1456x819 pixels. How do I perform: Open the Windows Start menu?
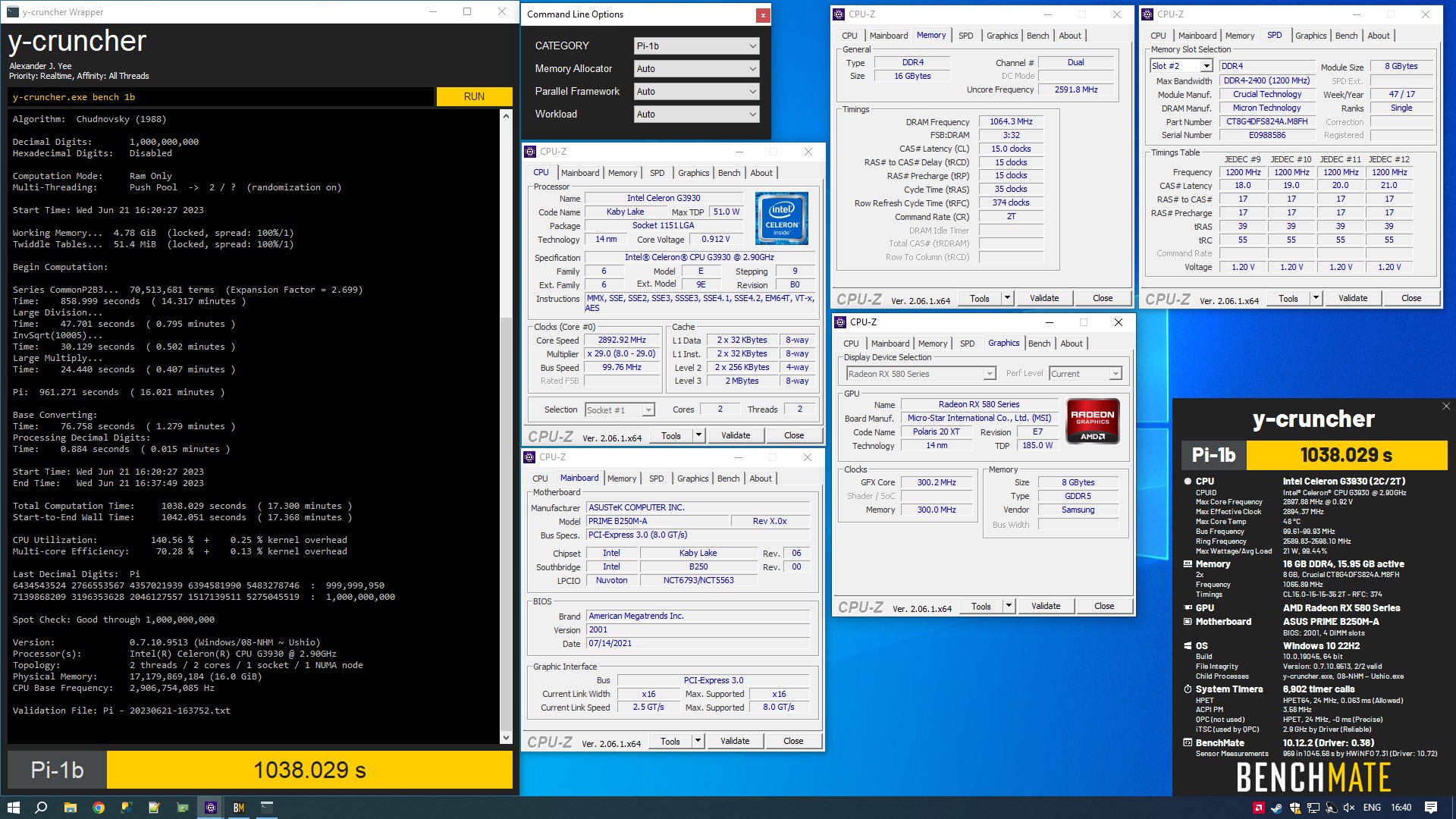(x=13, y=808)
